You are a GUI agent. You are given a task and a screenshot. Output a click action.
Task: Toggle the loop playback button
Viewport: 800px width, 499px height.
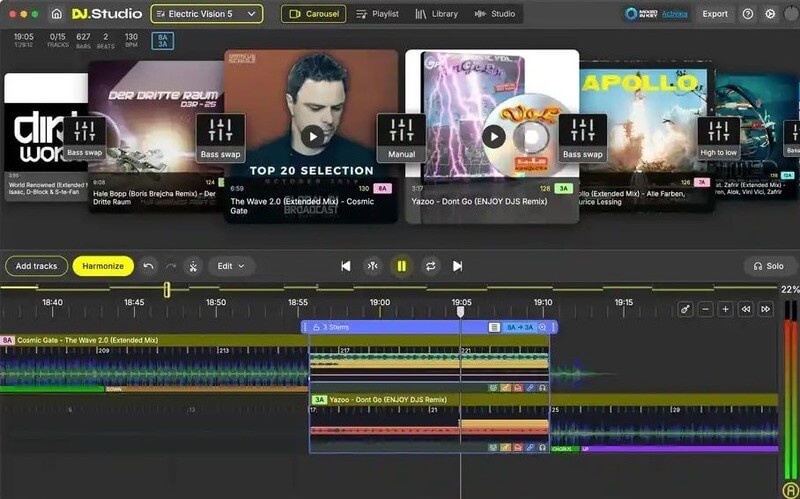(430, 266)
